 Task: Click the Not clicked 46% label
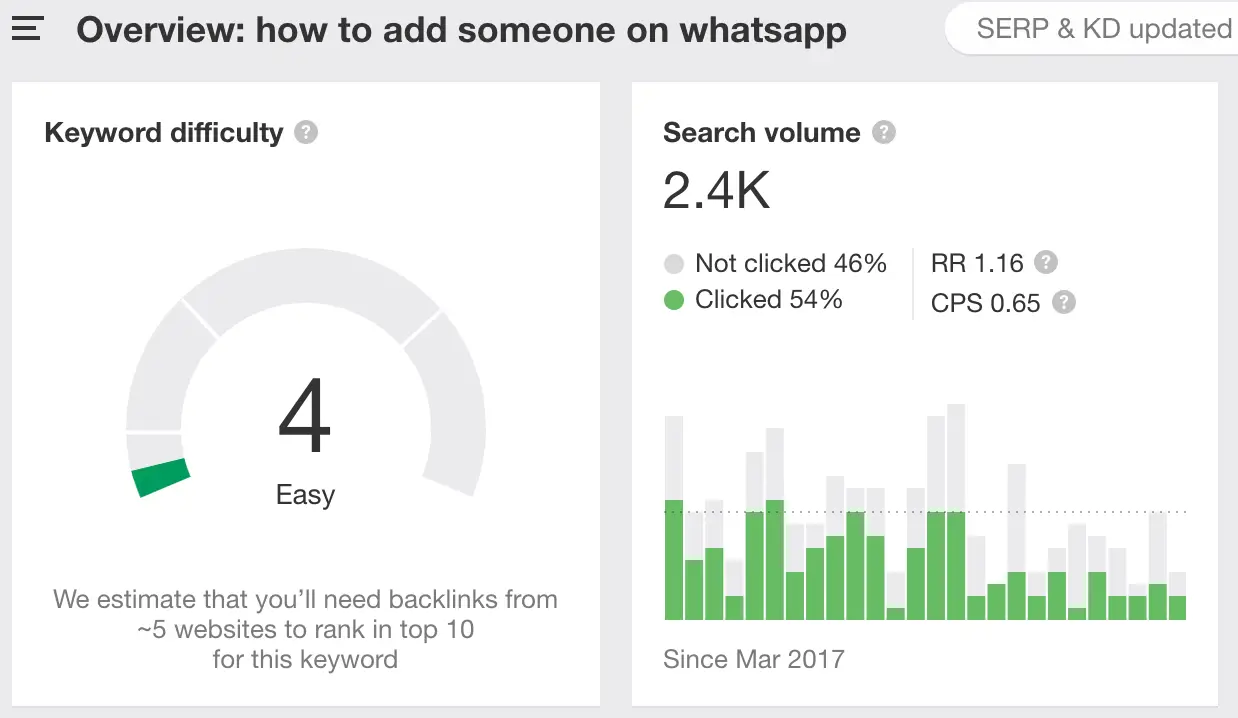coord(790,264)
